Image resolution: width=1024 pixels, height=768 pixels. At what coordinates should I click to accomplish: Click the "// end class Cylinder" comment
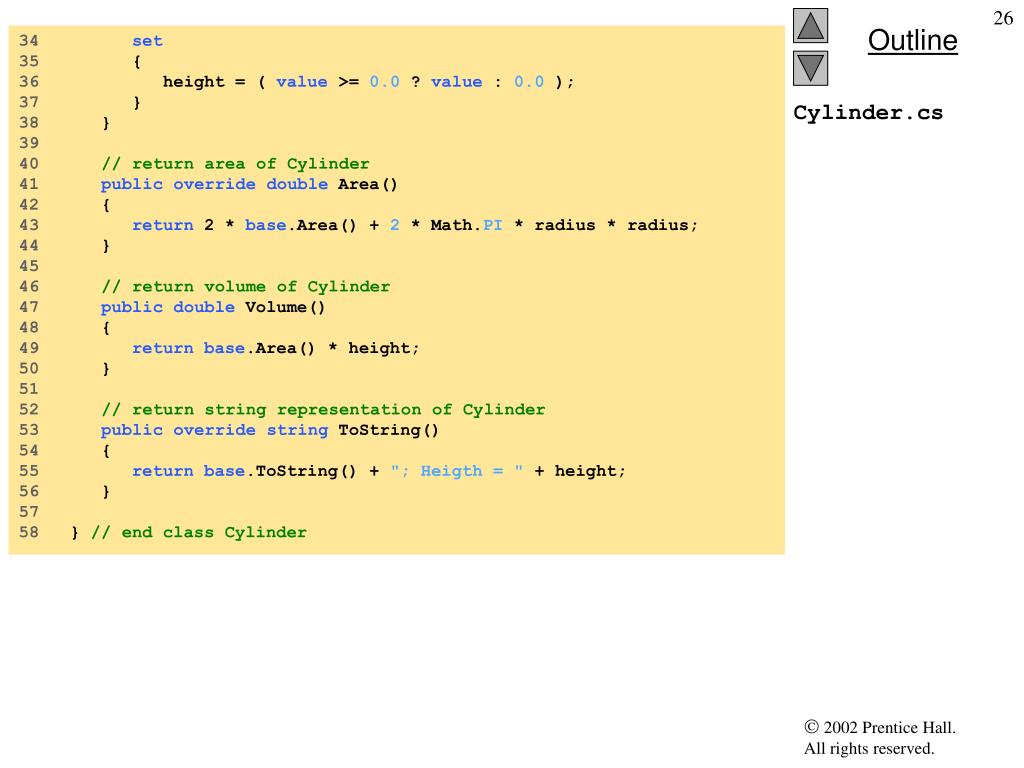pos(199,532)
